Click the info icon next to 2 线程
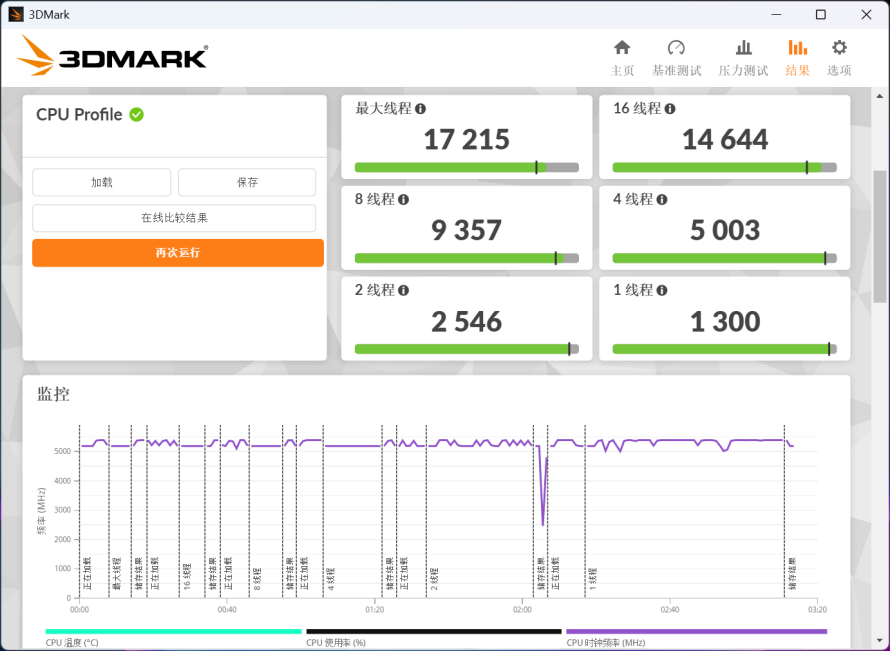Image resolution: width=890 pixels, height=651 pixels. tap(404, 291)
